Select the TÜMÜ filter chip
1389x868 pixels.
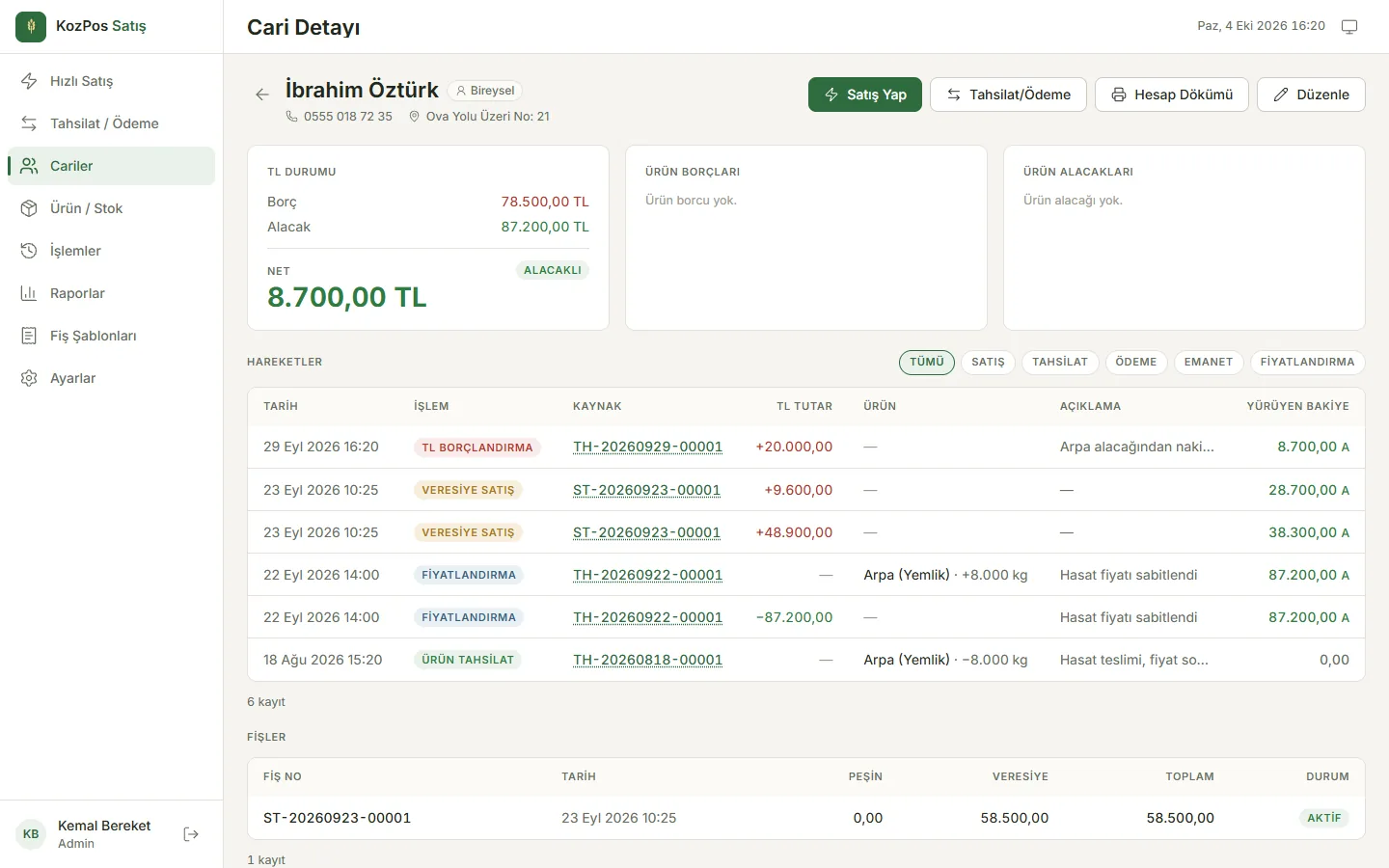(x=927, y=362)
